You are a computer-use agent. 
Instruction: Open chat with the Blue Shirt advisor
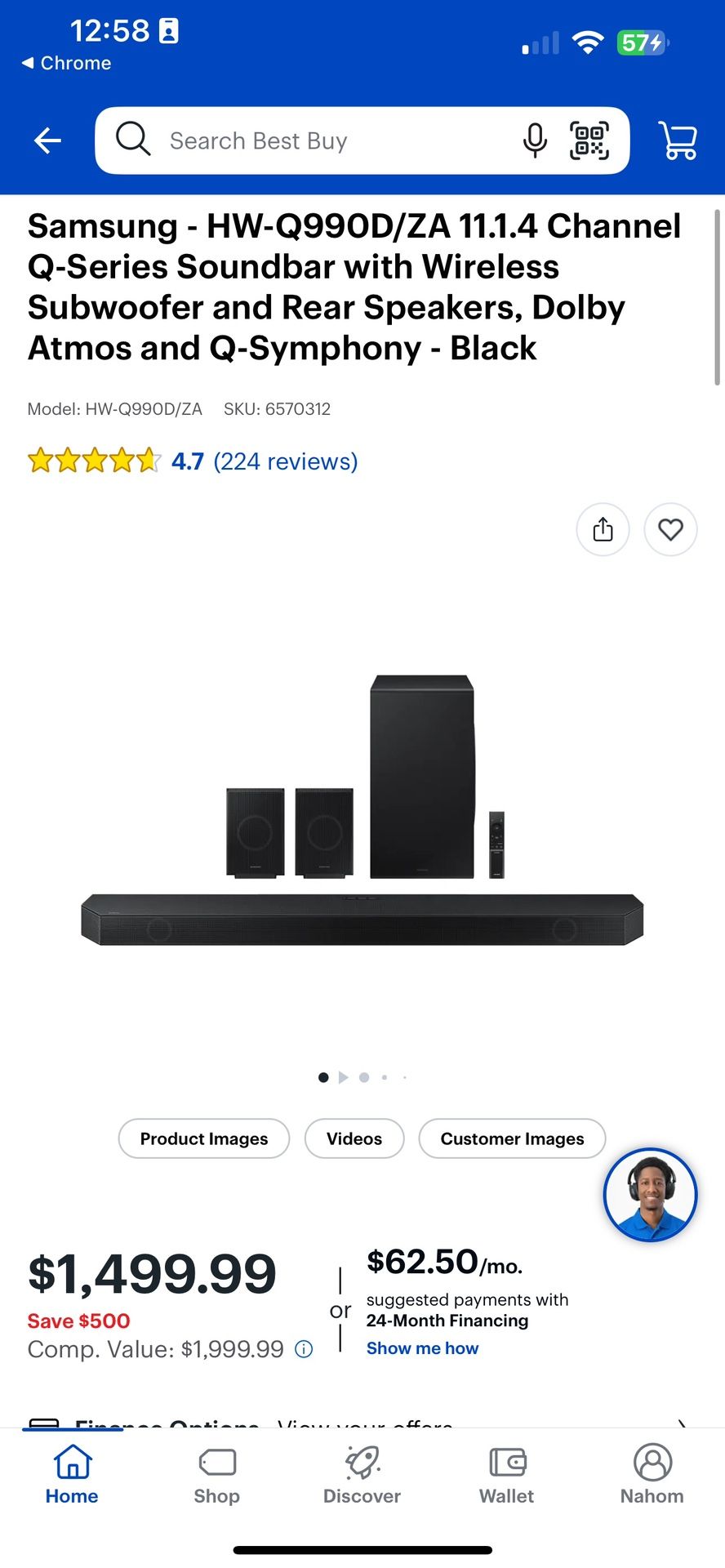click(650, 1194)
